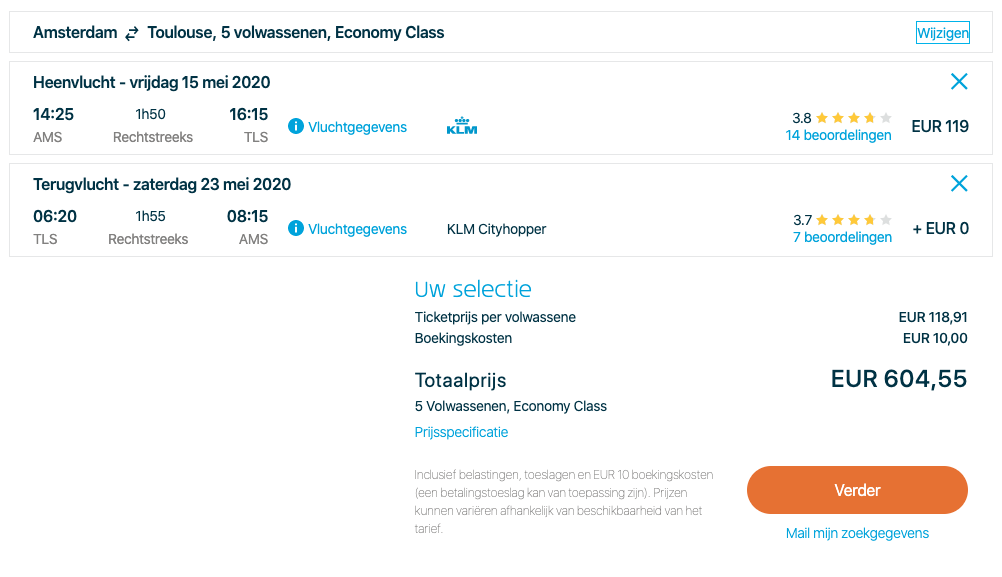
Task: Click the info icon for return Vluchtgegevens
Action: 296,228
